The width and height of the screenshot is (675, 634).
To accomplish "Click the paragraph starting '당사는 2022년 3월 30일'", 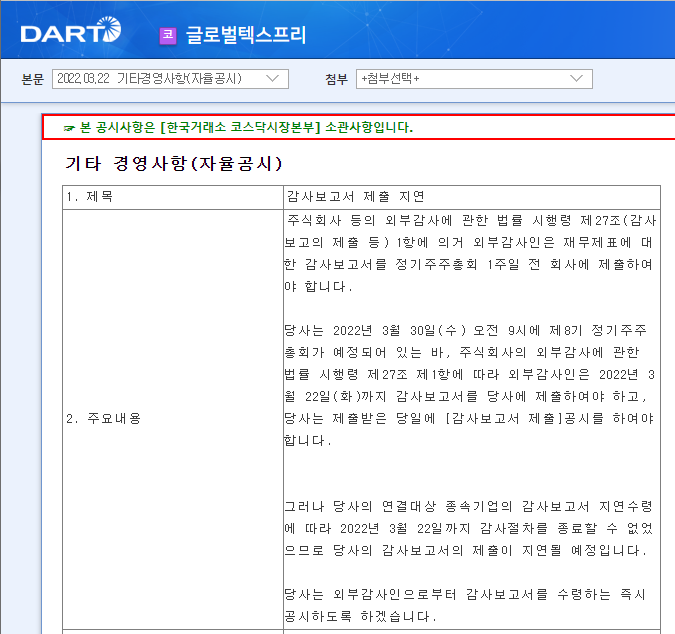I will coord(470,384).
